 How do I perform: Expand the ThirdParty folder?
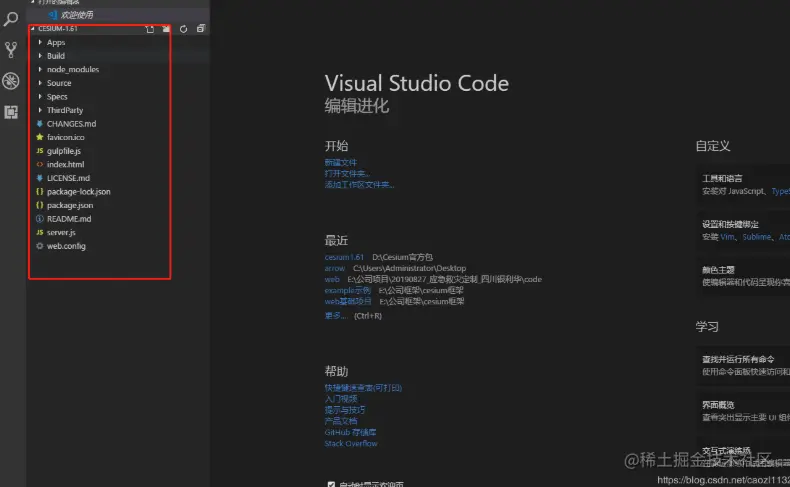coord(64,110)
